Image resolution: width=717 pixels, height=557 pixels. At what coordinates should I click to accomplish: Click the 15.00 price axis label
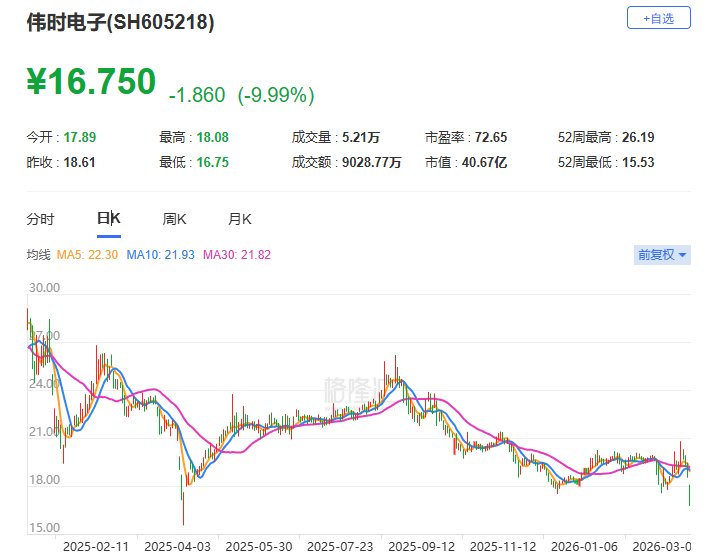point(44,528)
